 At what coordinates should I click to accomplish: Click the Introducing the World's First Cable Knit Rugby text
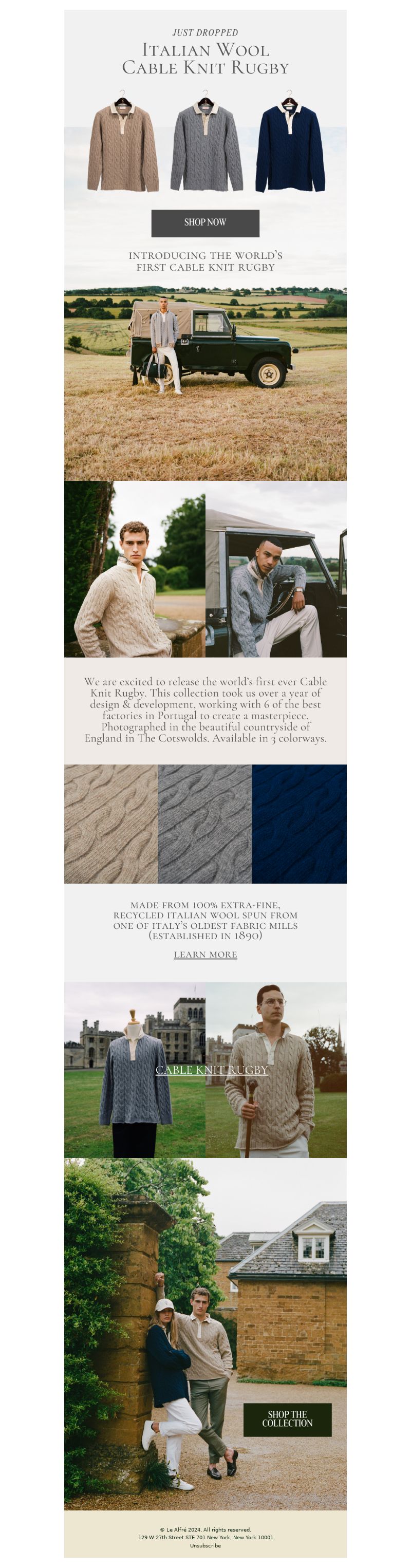coord(205,261)
